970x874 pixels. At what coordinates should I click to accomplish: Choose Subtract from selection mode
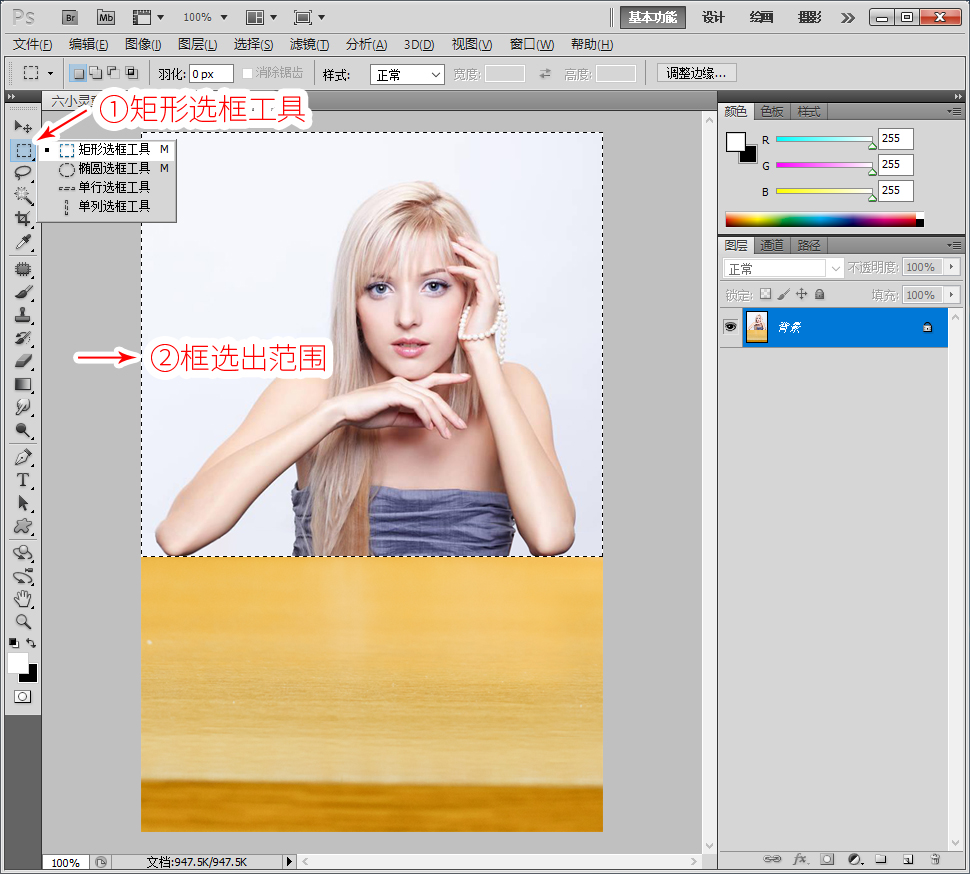113,73
